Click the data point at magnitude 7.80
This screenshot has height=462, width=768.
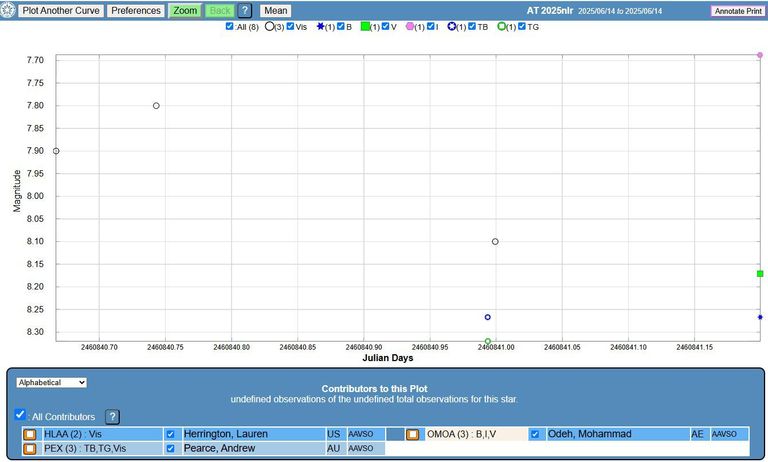156,105
